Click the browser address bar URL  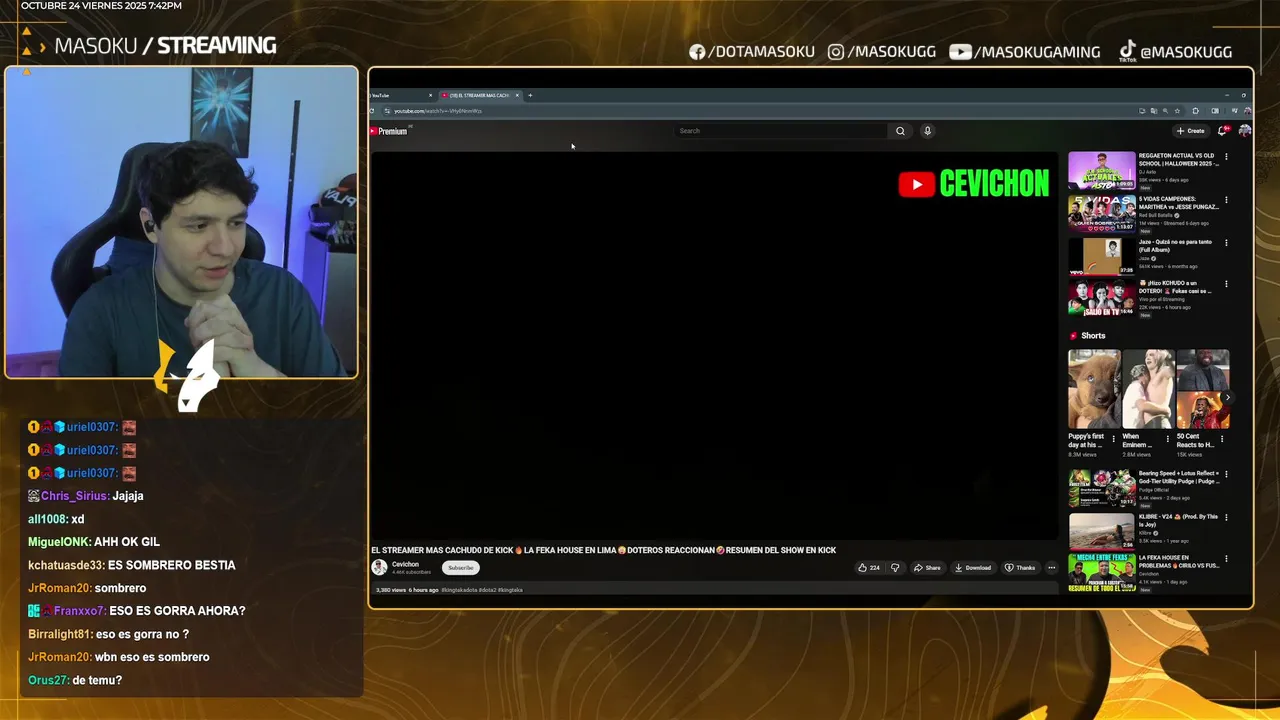tap(437, 111)
